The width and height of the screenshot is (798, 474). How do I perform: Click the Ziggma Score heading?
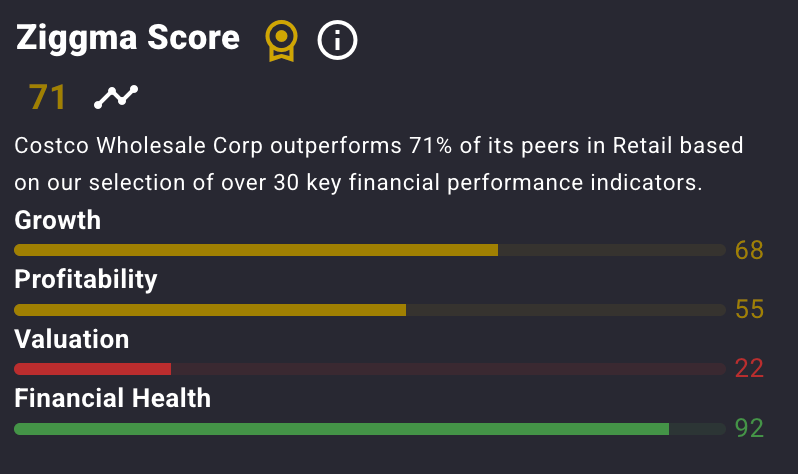pyautogui.click(x=128, y=38)
